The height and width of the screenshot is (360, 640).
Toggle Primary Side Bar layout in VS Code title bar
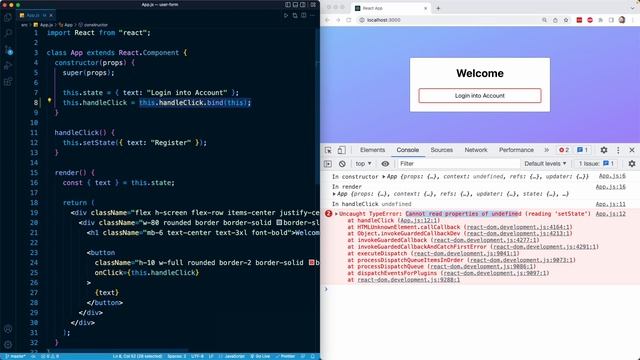tap(288, 5)
